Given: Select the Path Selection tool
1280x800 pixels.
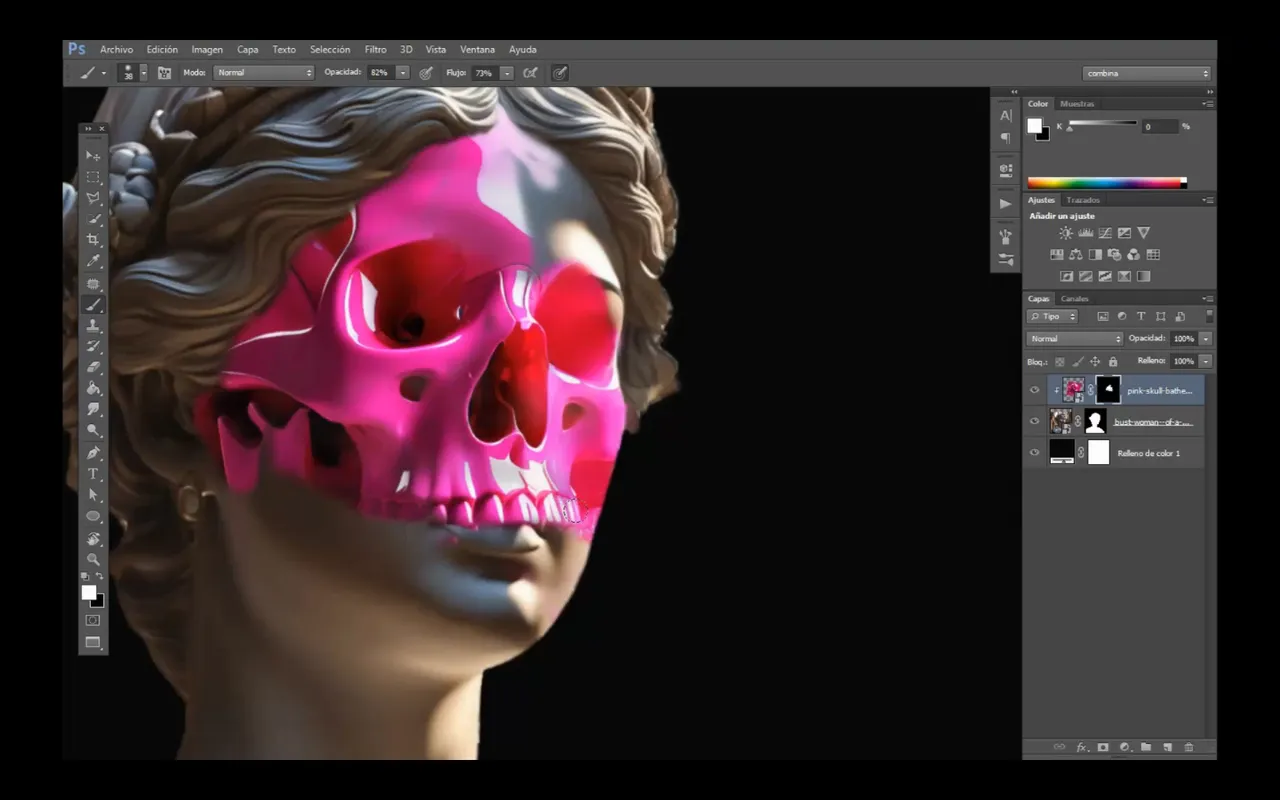Looking at the screenshot, I should pyautogui.click(x=93, y=495).
